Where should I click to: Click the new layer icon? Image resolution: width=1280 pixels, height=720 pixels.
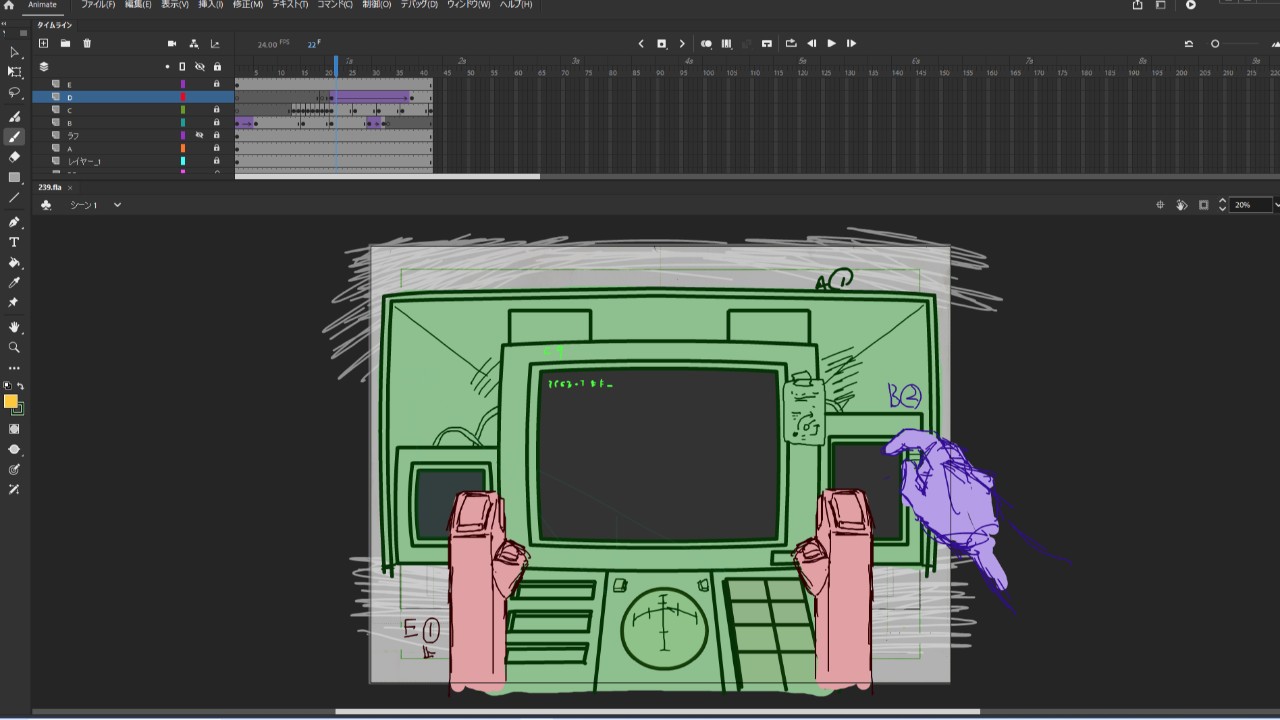pos(43,44)
